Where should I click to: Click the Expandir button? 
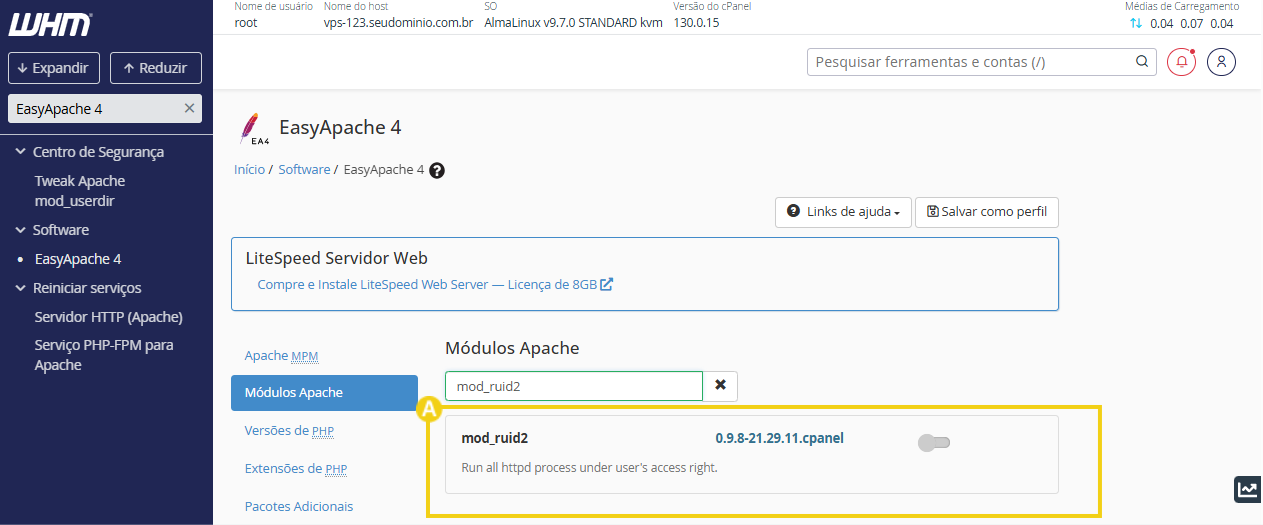pyautogui.click(x=54, y=68)
